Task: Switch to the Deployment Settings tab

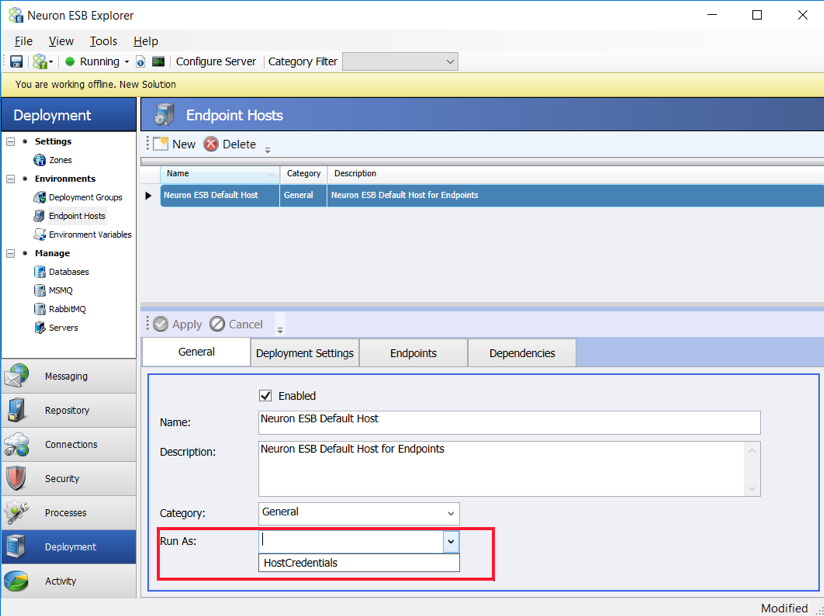Action: [305, 353]
